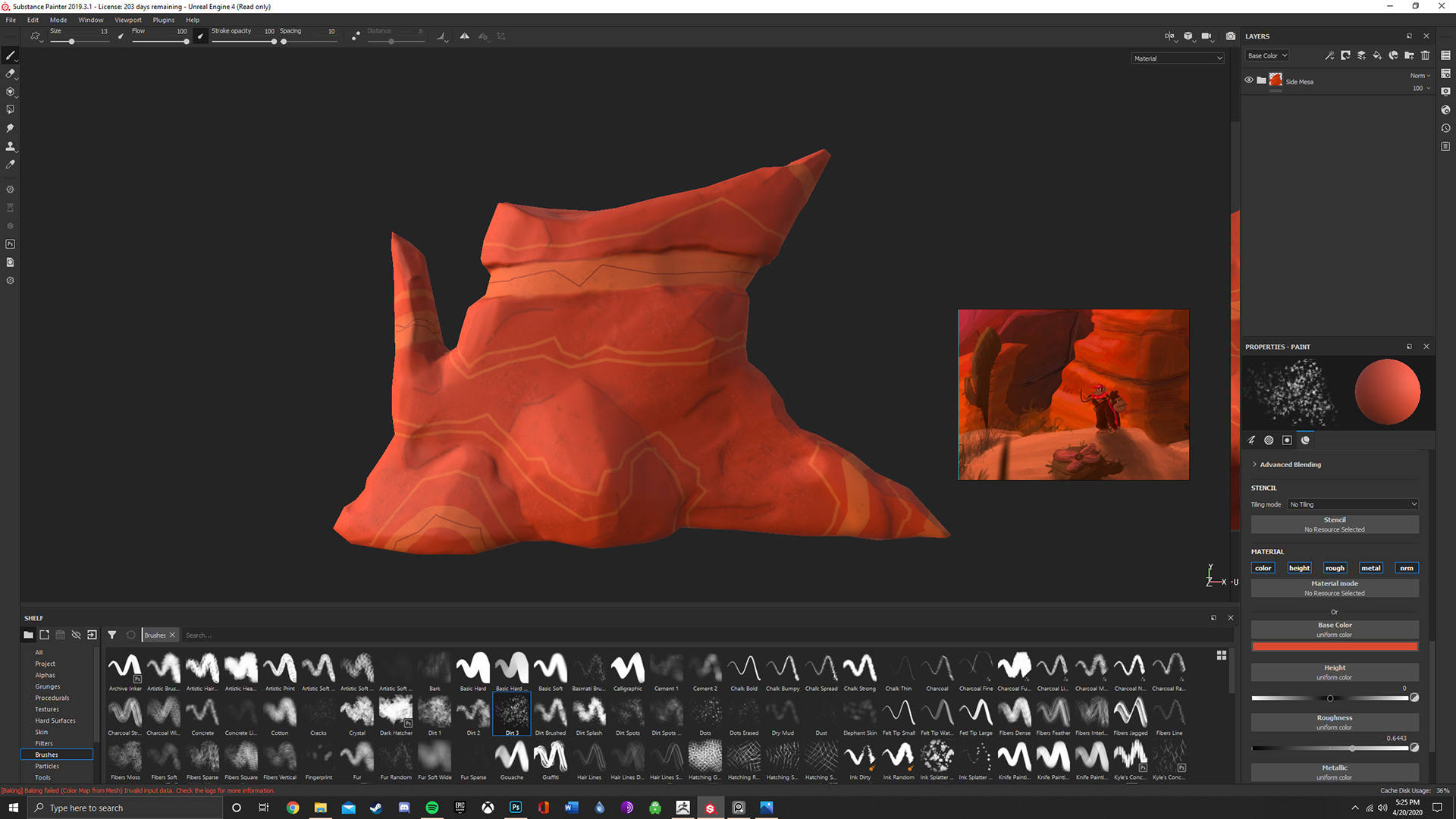Toggle the height material channel
1456x819 pixels.
click(1299, 568)
